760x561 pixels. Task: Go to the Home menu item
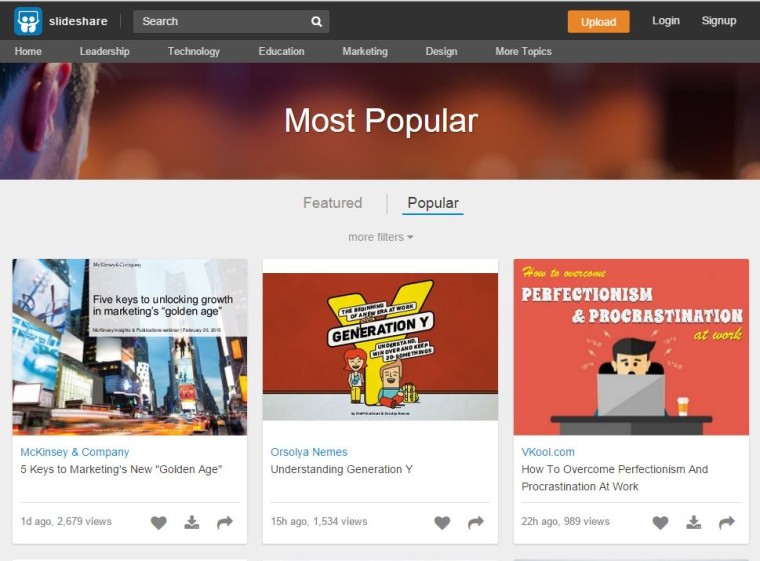[28, 51]
